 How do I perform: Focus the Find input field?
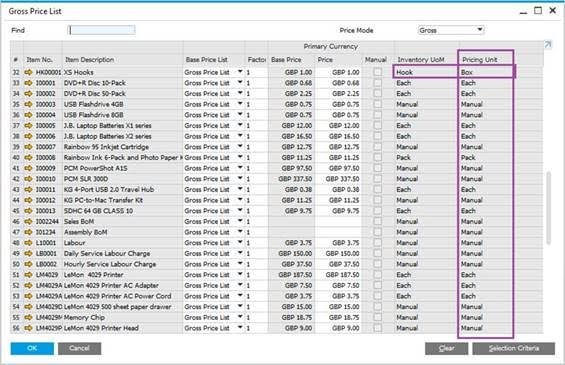[102, 30]
